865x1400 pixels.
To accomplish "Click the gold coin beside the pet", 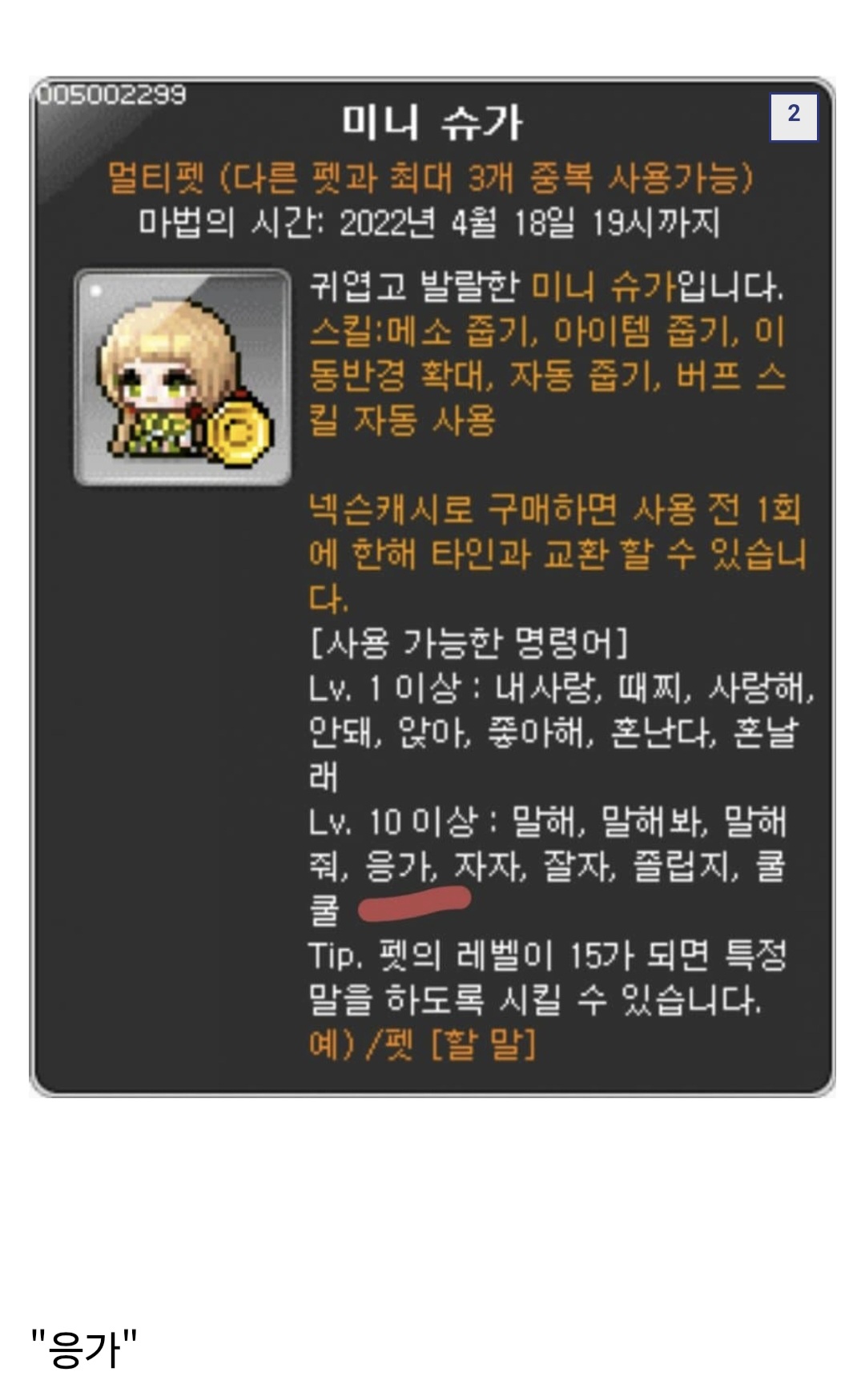I will [x=239, y=432].
